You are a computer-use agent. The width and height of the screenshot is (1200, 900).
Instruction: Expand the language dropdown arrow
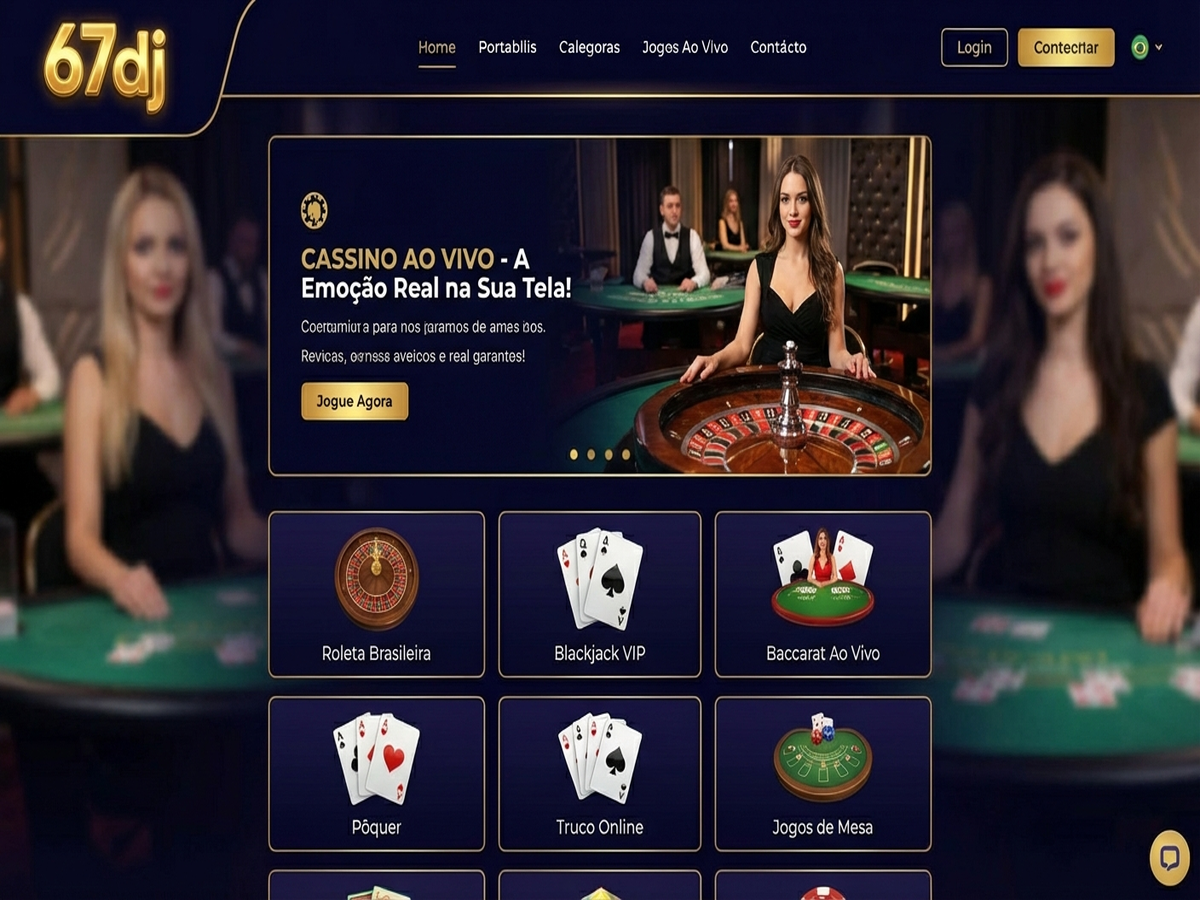(x=1159, y=47)
